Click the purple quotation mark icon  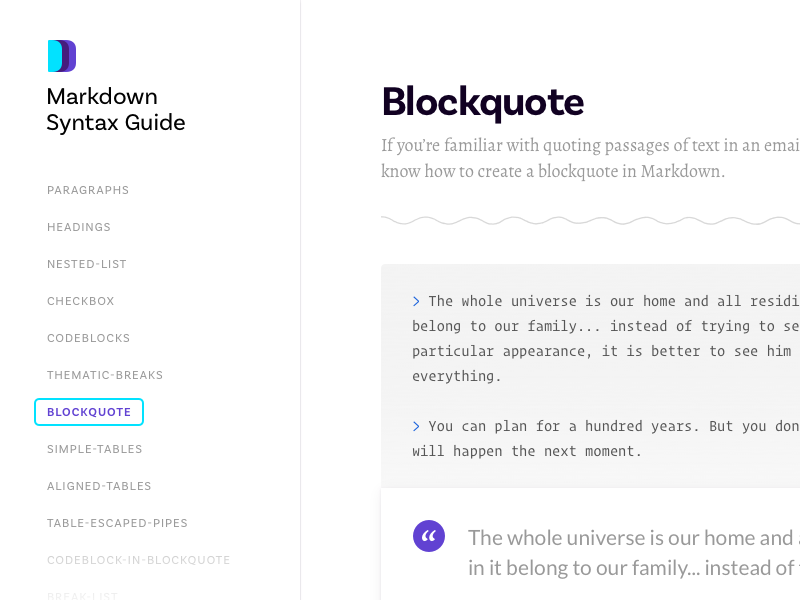[429, 536]
